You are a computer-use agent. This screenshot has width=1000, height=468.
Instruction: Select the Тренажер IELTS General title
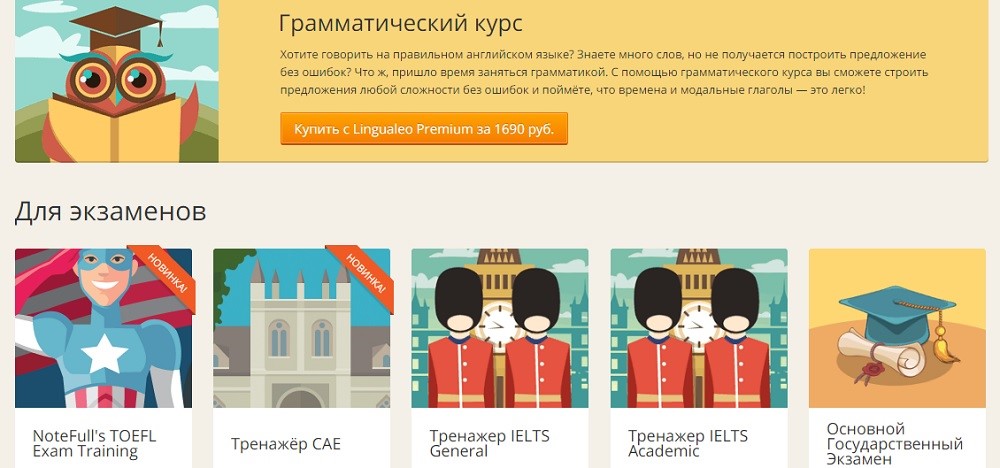(489, 444)
